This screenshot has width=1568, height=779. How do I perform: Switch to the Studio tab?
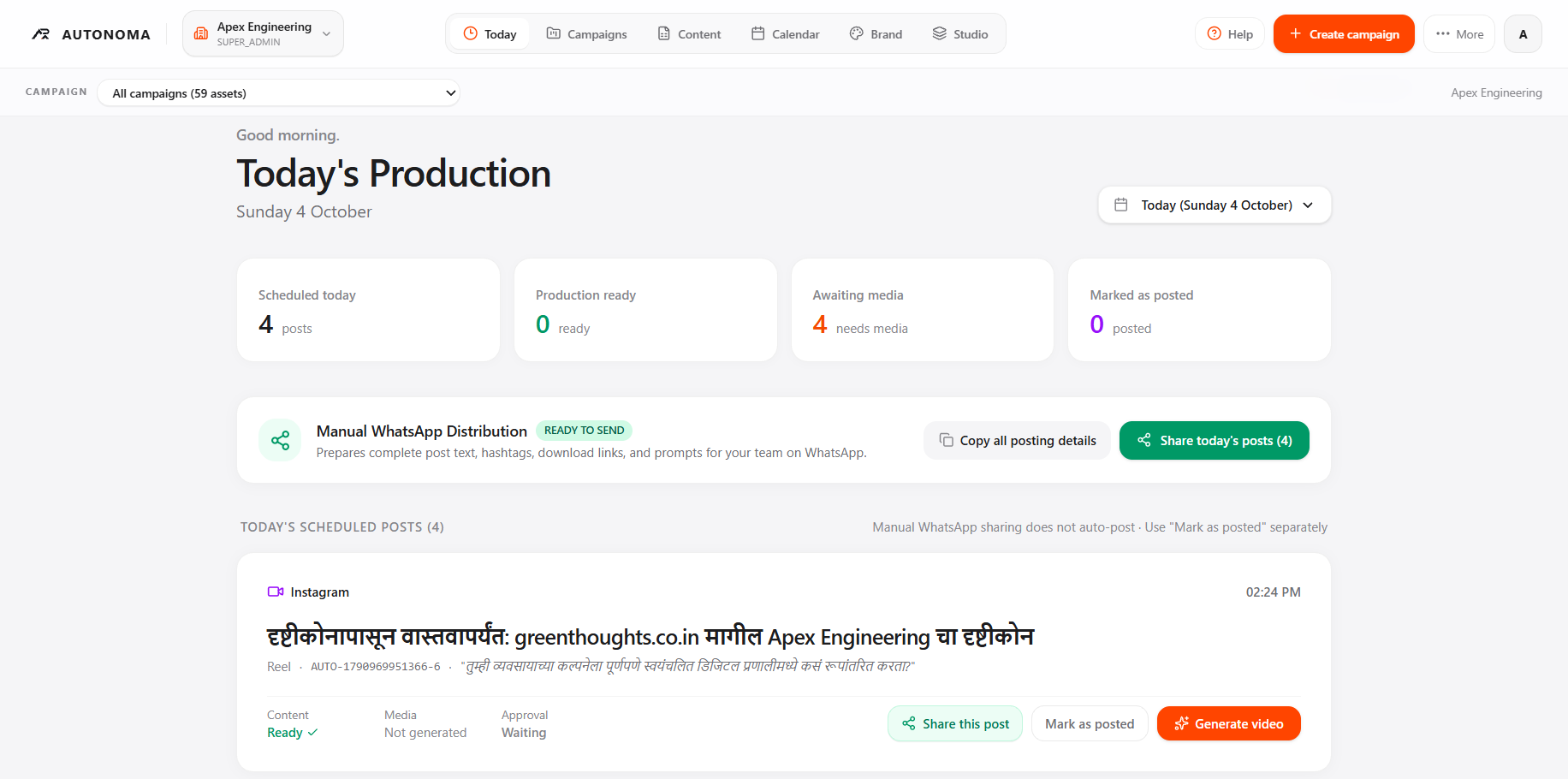(x=960, y=34)
